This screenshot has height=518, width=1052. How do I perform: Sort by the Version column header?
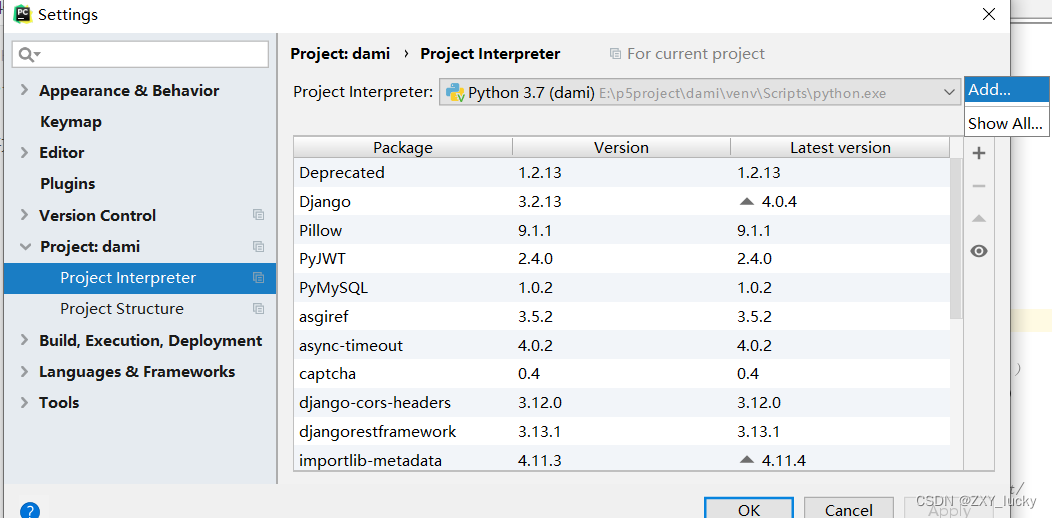click(621, 148)
